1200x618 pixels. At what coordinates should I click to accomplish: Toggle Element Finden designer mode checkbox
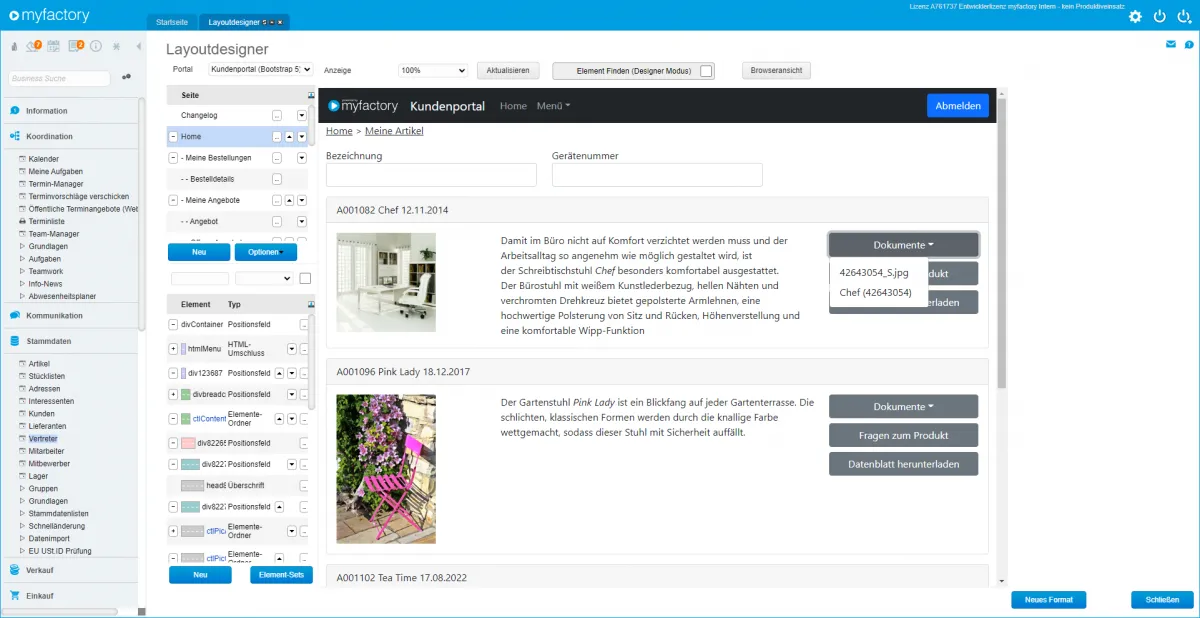click(706, 71)
